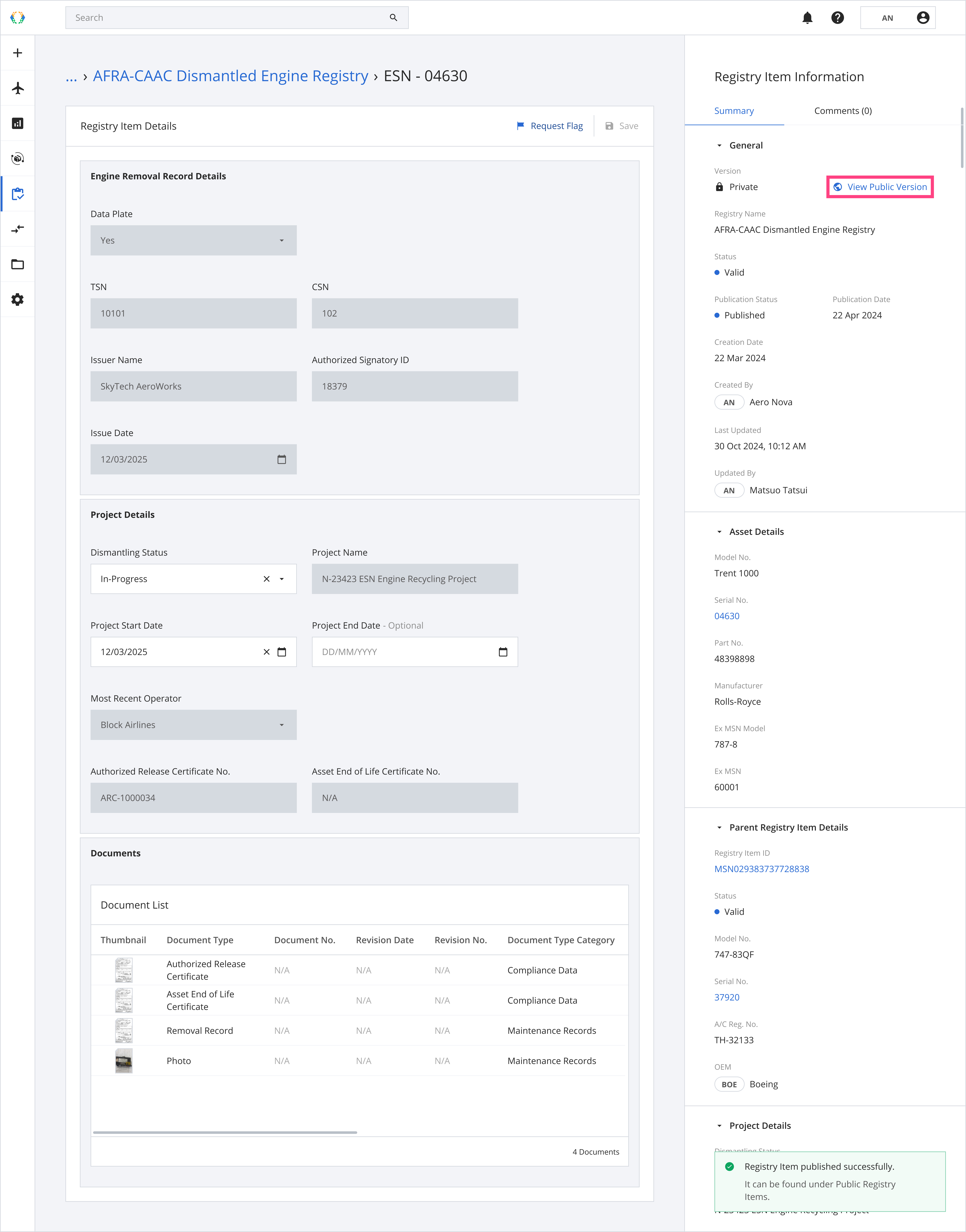Open the airplane icon in the sidebar
966x1232 pixels.
(x=18, y=88)
